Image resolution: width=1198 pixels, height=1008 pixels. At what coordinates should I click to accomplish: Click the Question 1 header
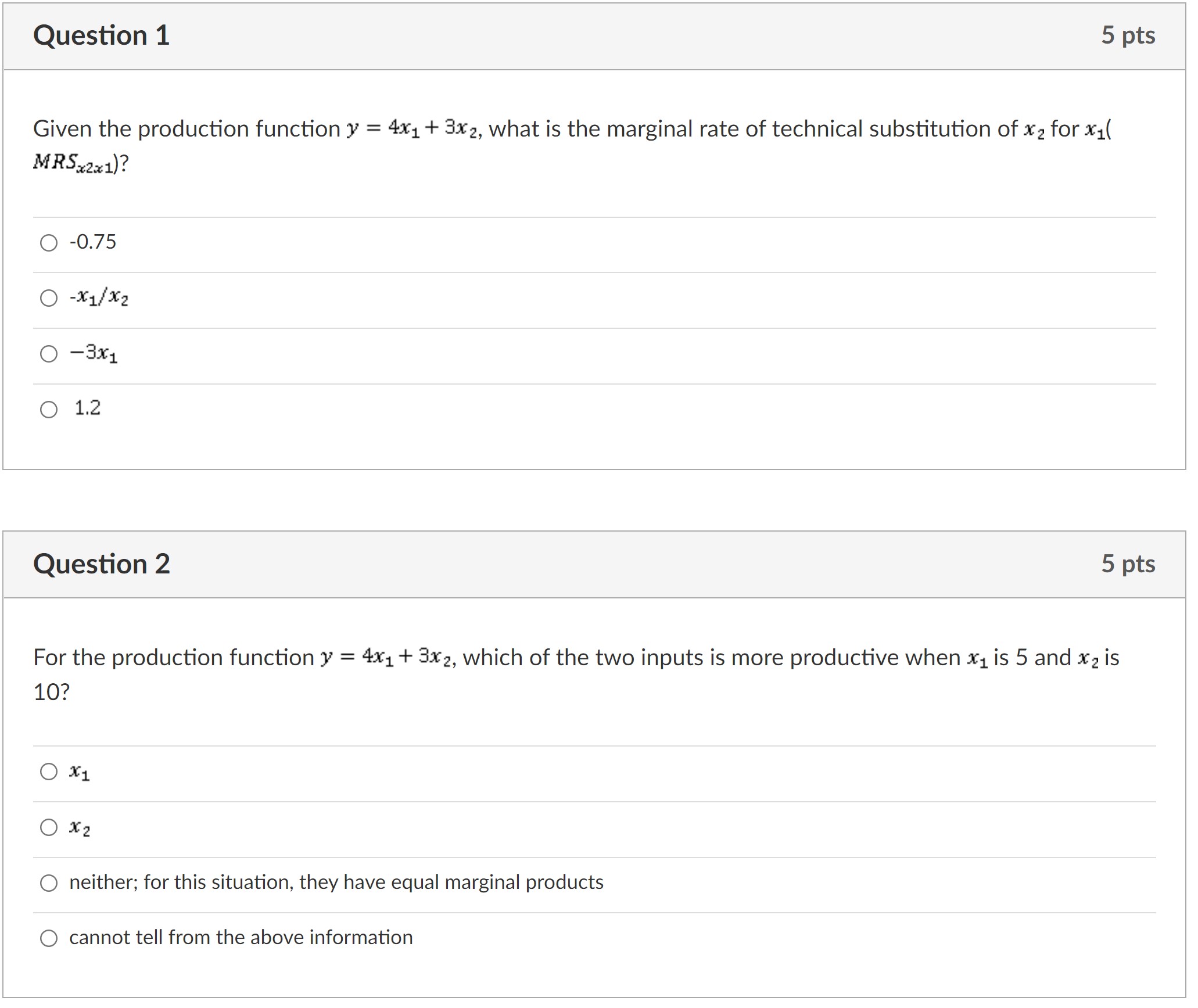tap(102, 36)
